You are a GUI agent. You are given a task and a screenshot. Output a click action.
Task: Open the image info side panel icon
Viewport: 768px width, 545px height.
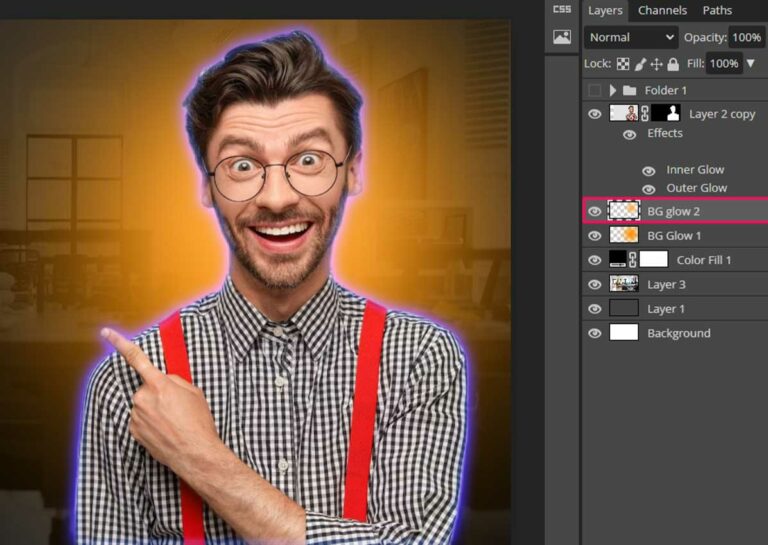562,37
